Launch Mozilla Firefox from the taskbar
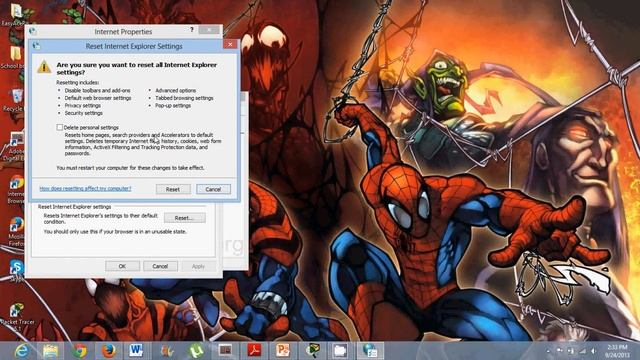This screenshot has width=640, height=360. (x=109, y=351)
